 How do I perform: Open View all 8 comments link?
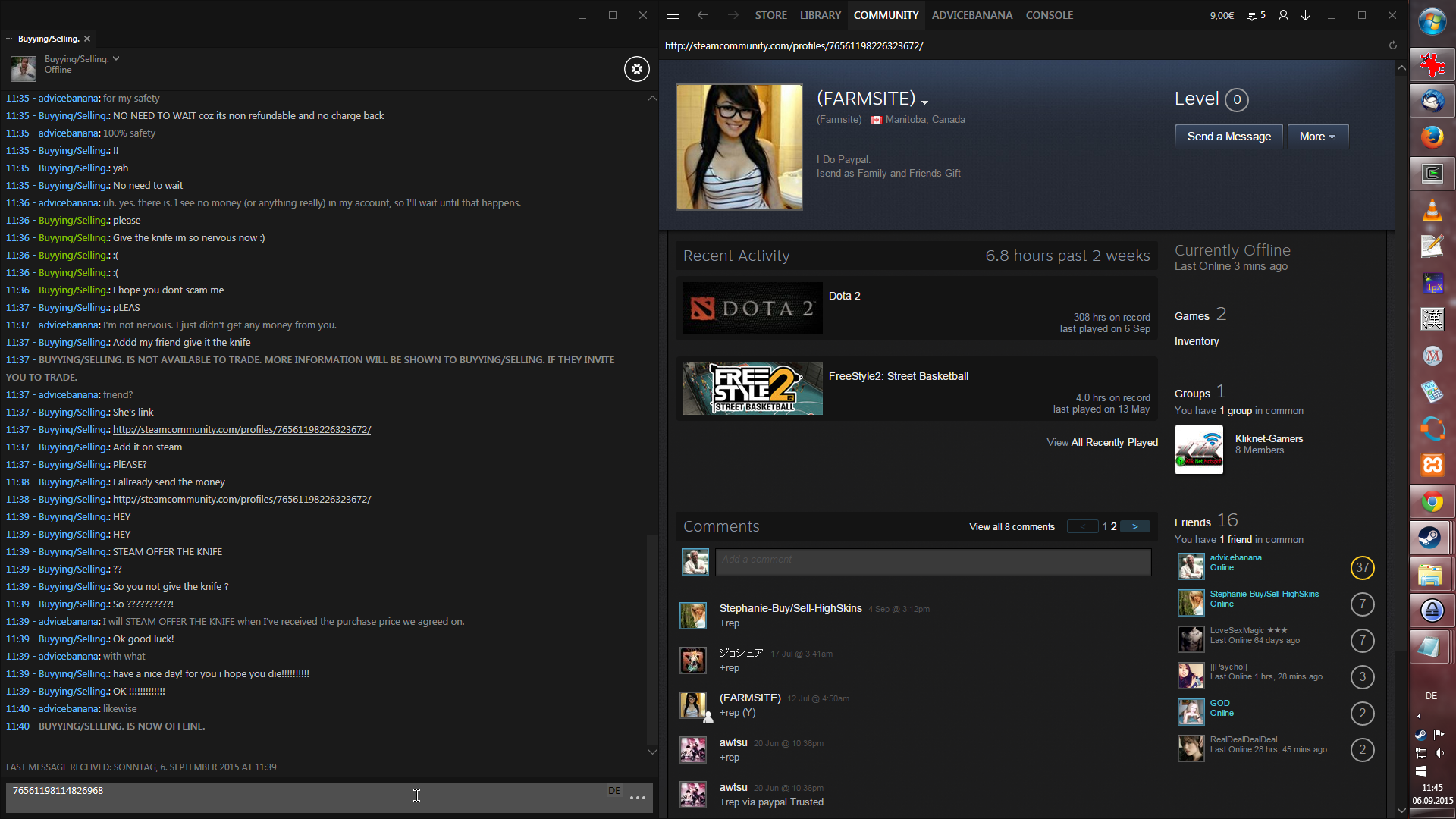click(1012, 527)
